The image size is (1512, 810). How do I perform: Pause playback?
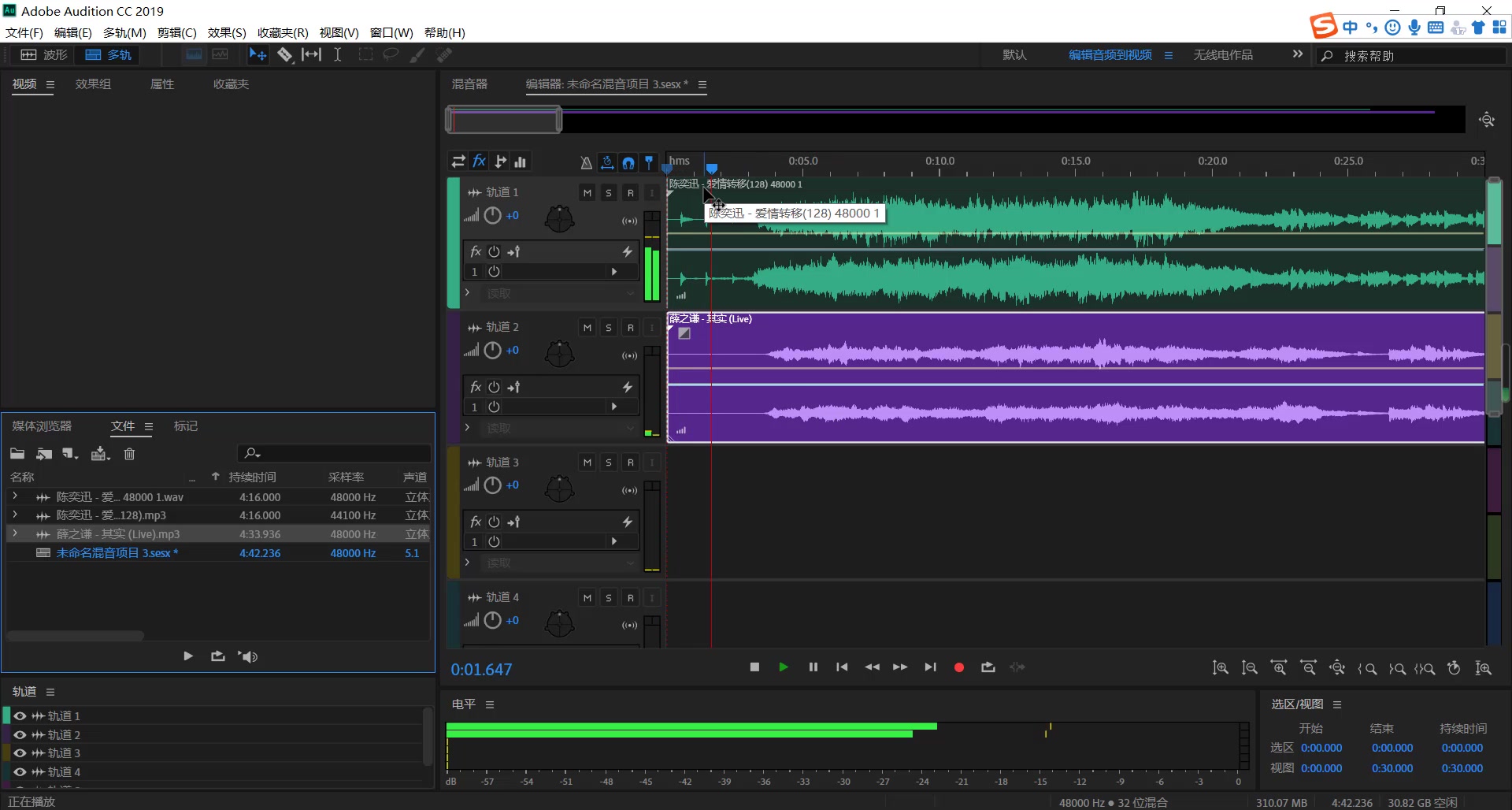tap(813, 667)
